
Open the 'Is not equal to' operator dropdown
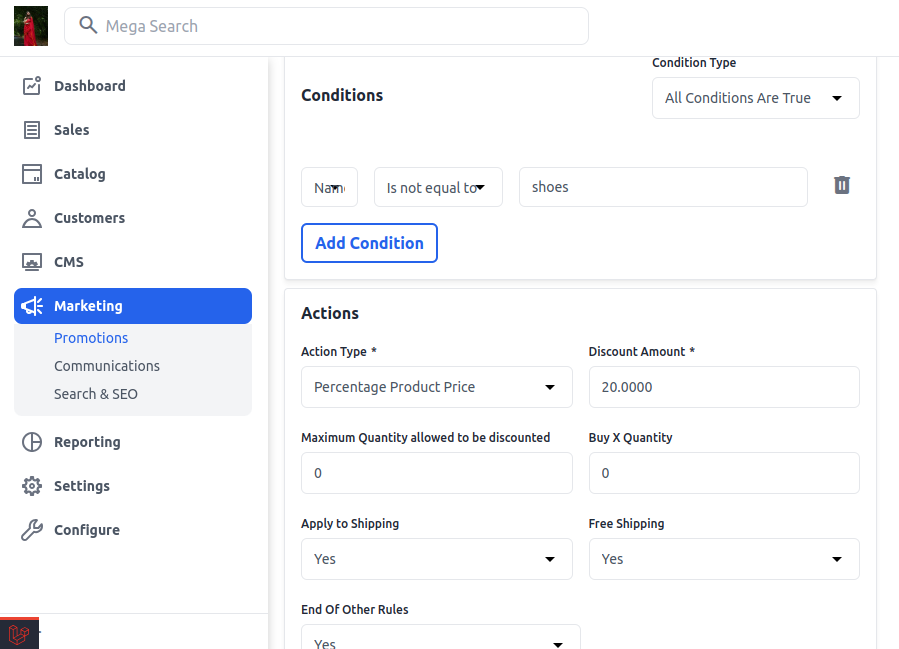point(438,187)
